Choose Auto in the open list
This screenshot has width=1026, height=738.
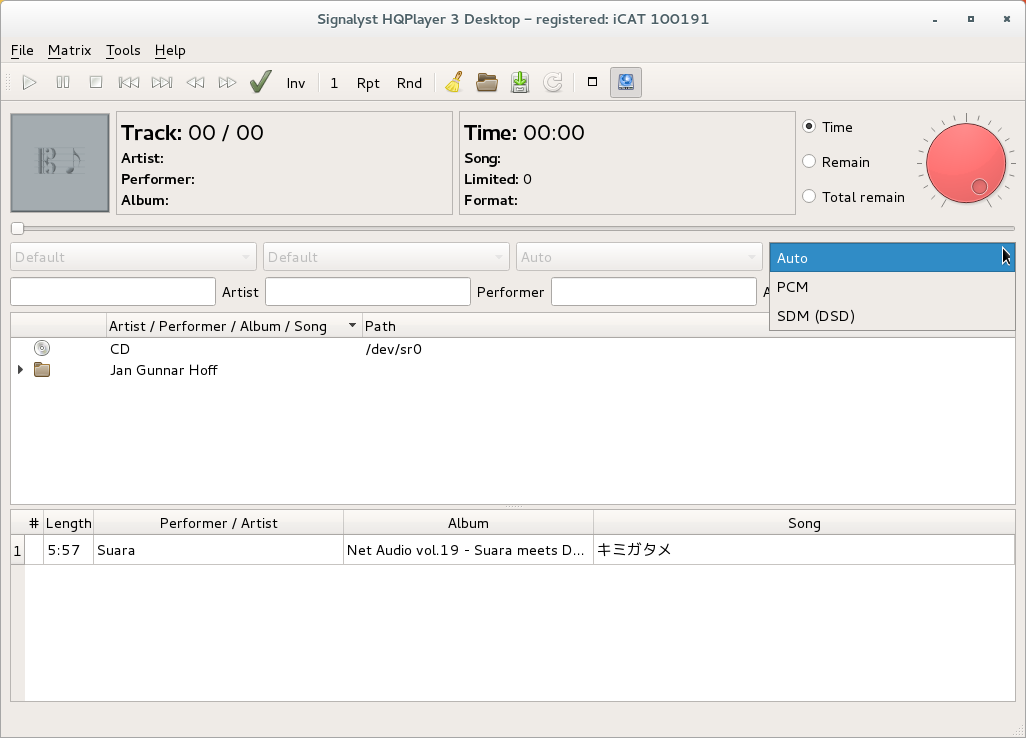point(893,258)
